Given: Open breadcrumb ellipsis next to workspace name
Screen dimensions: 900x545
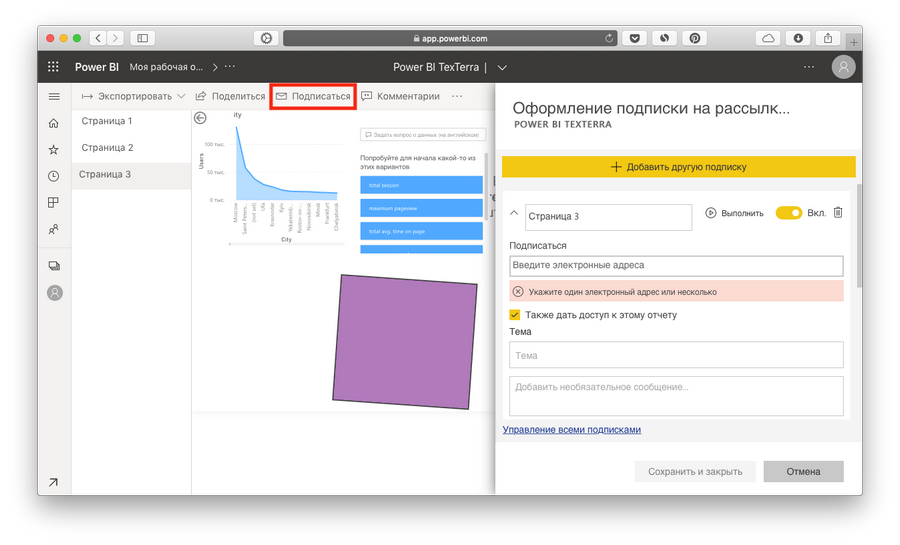Looking at the screenshot, I should [x=230, y=66].
